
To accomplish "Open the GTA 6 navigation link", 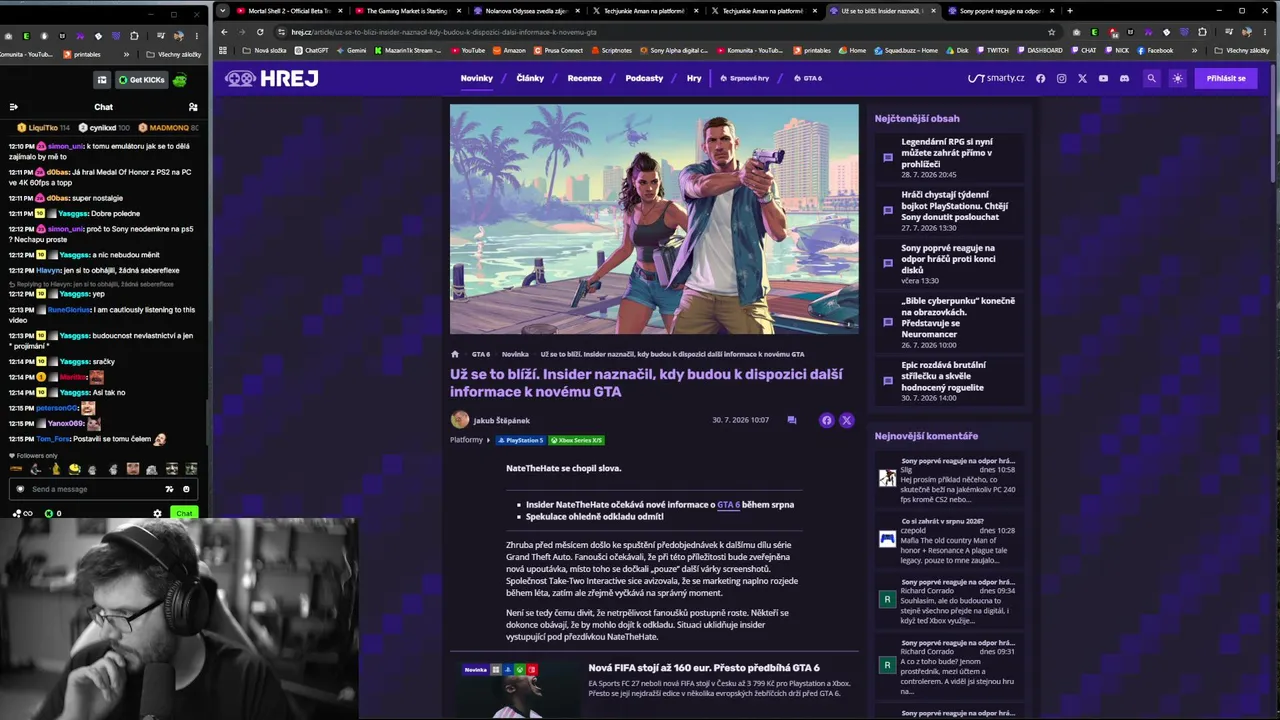I will pyautogui.click(x=808, y=78).
